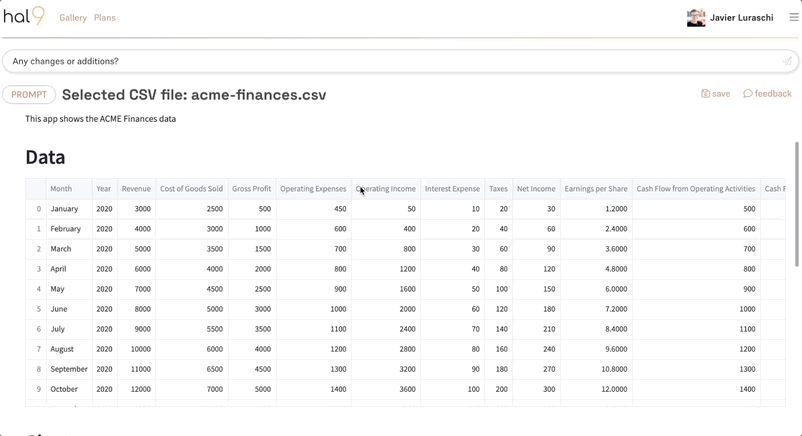Click the send arrow icon in prompt box

tap(787, 61)
